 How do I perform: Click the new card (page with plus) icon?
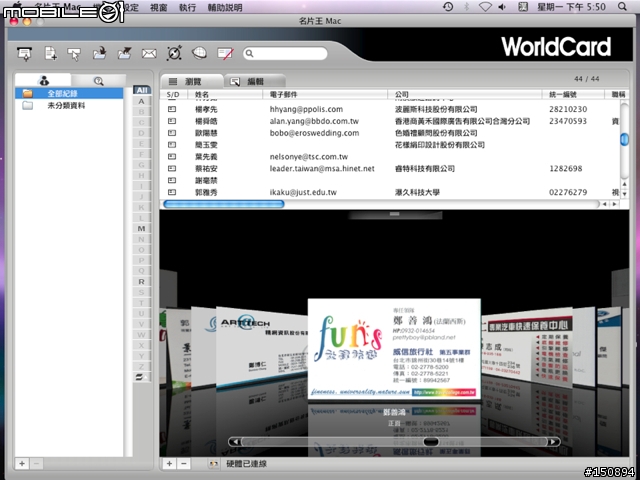pyautogui.click(x=51, y=53)
